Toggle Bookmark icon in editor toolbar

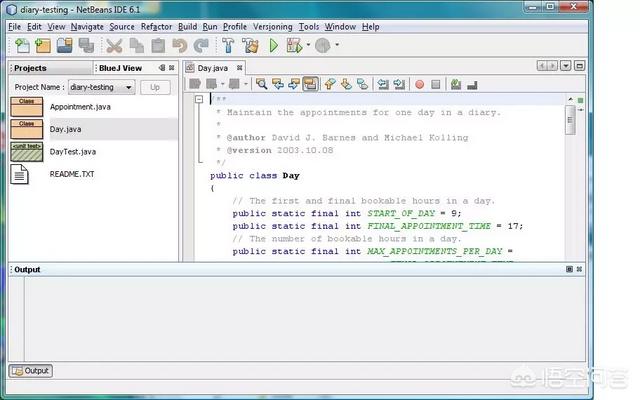tap(362, 84)
